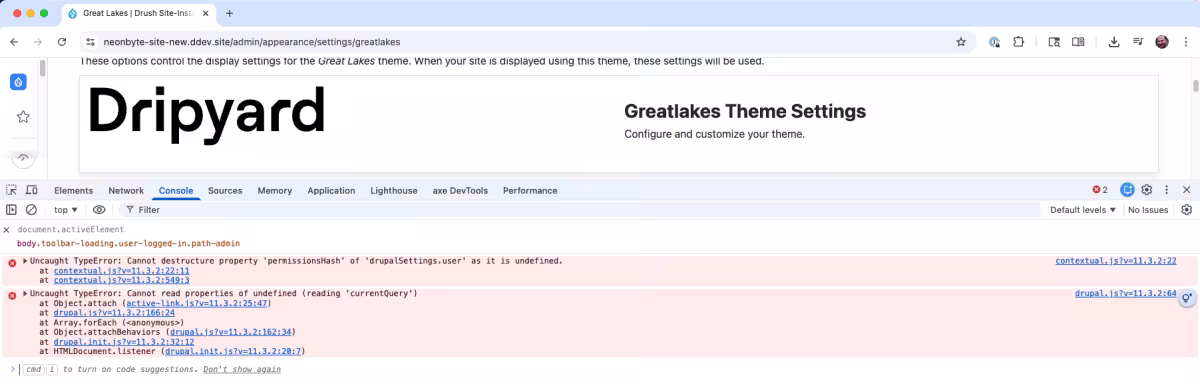Click the browser back arrow
1200x384 pixels.
14,42
